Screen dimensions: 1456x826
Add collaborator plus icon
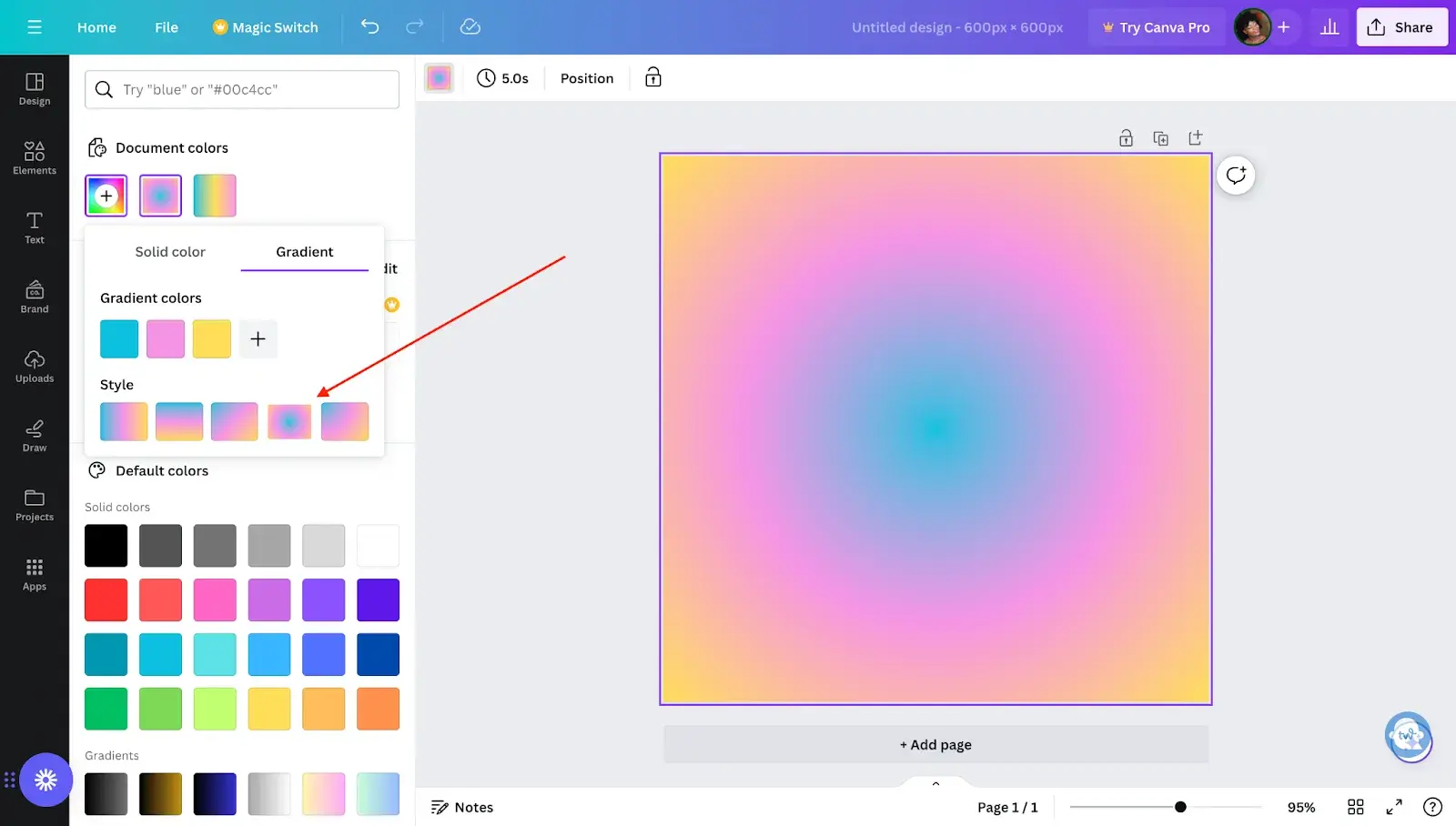pyautogui.click(x=1283, y=27)
